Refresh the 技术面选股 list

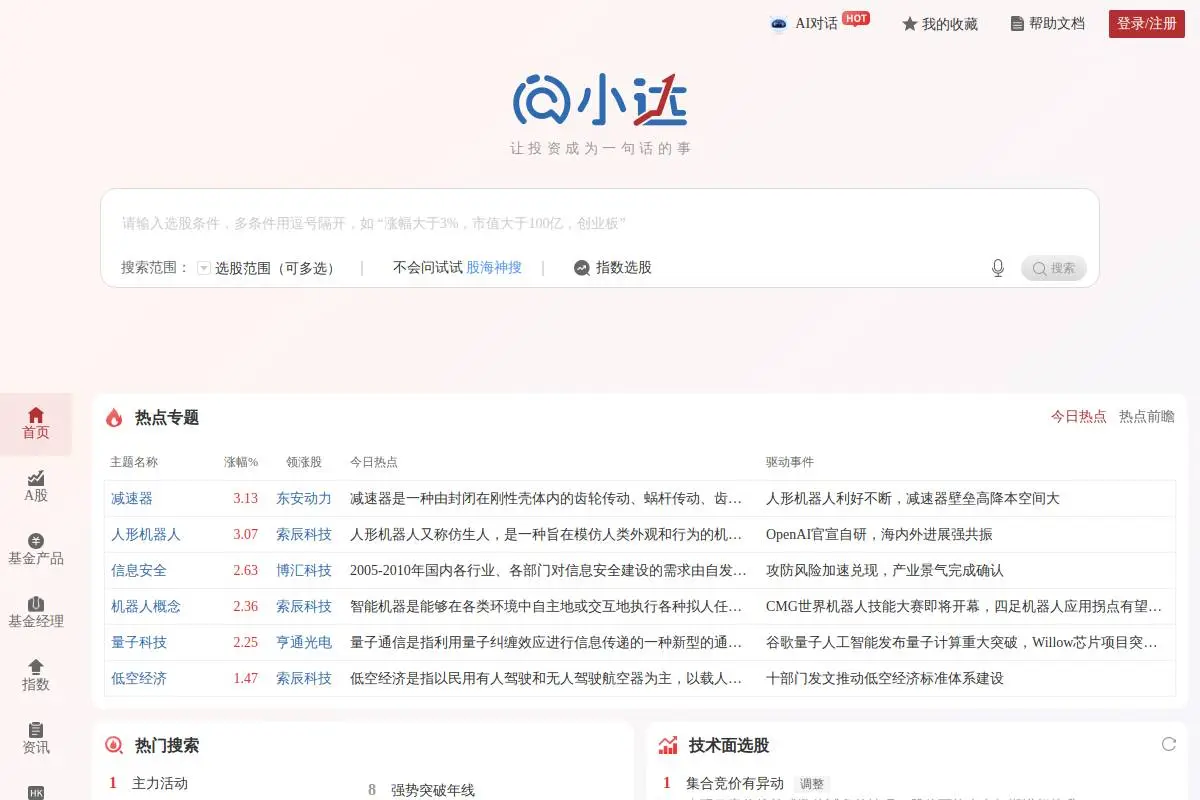pyautogui.click(x=1168, y=744)
